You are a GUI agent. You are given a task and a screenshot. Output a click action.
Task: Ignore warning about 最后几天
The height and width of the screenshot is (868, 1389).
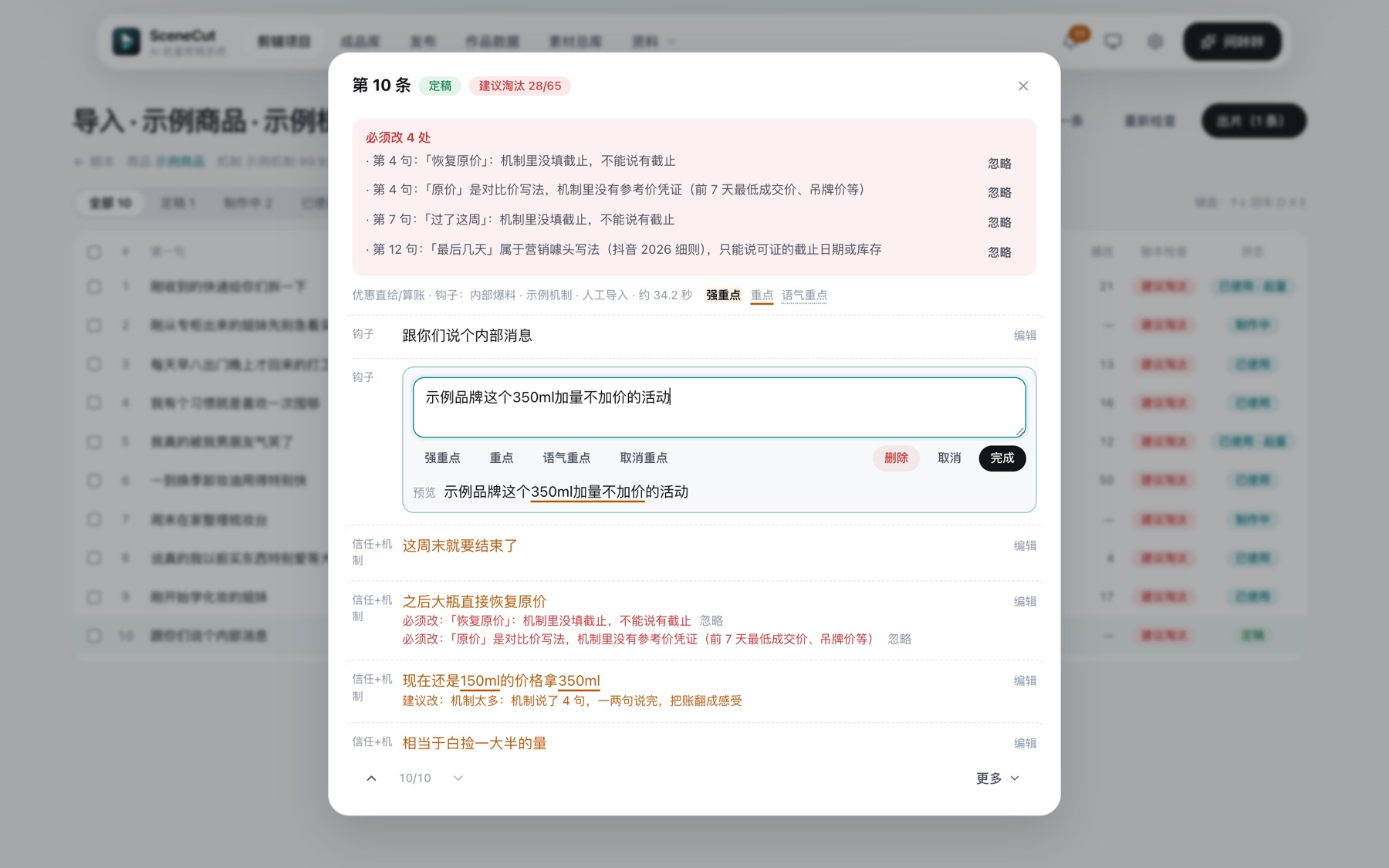point(999,252)
